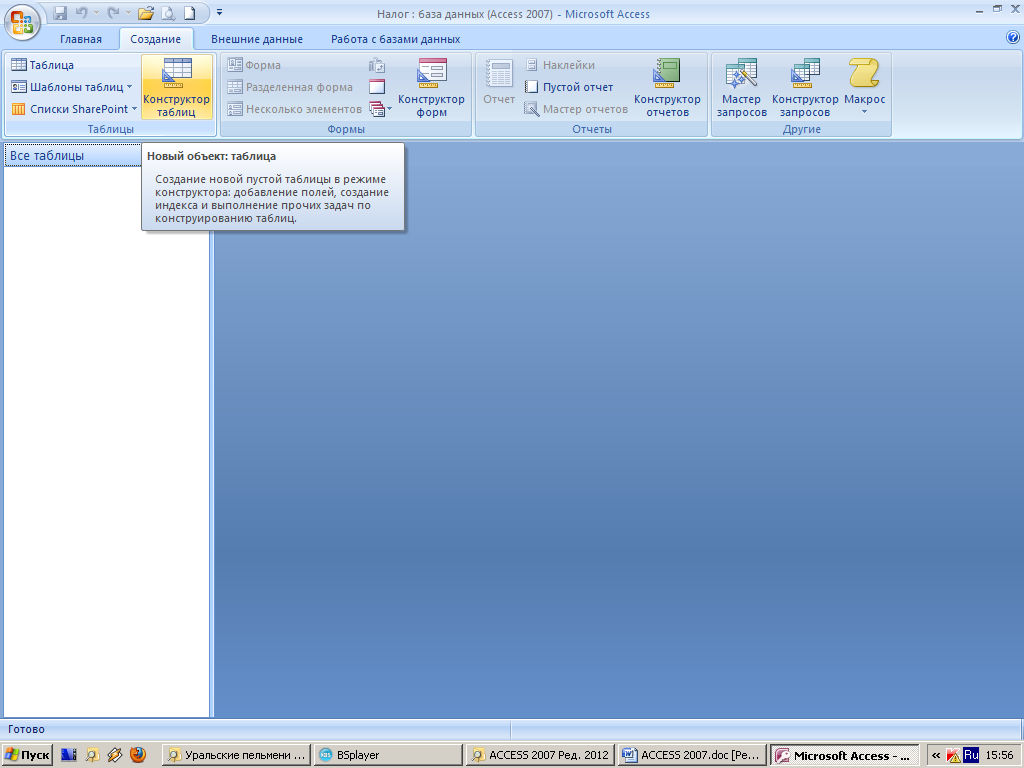Click the Save icon in quick access toolbar

click(60, 12)
